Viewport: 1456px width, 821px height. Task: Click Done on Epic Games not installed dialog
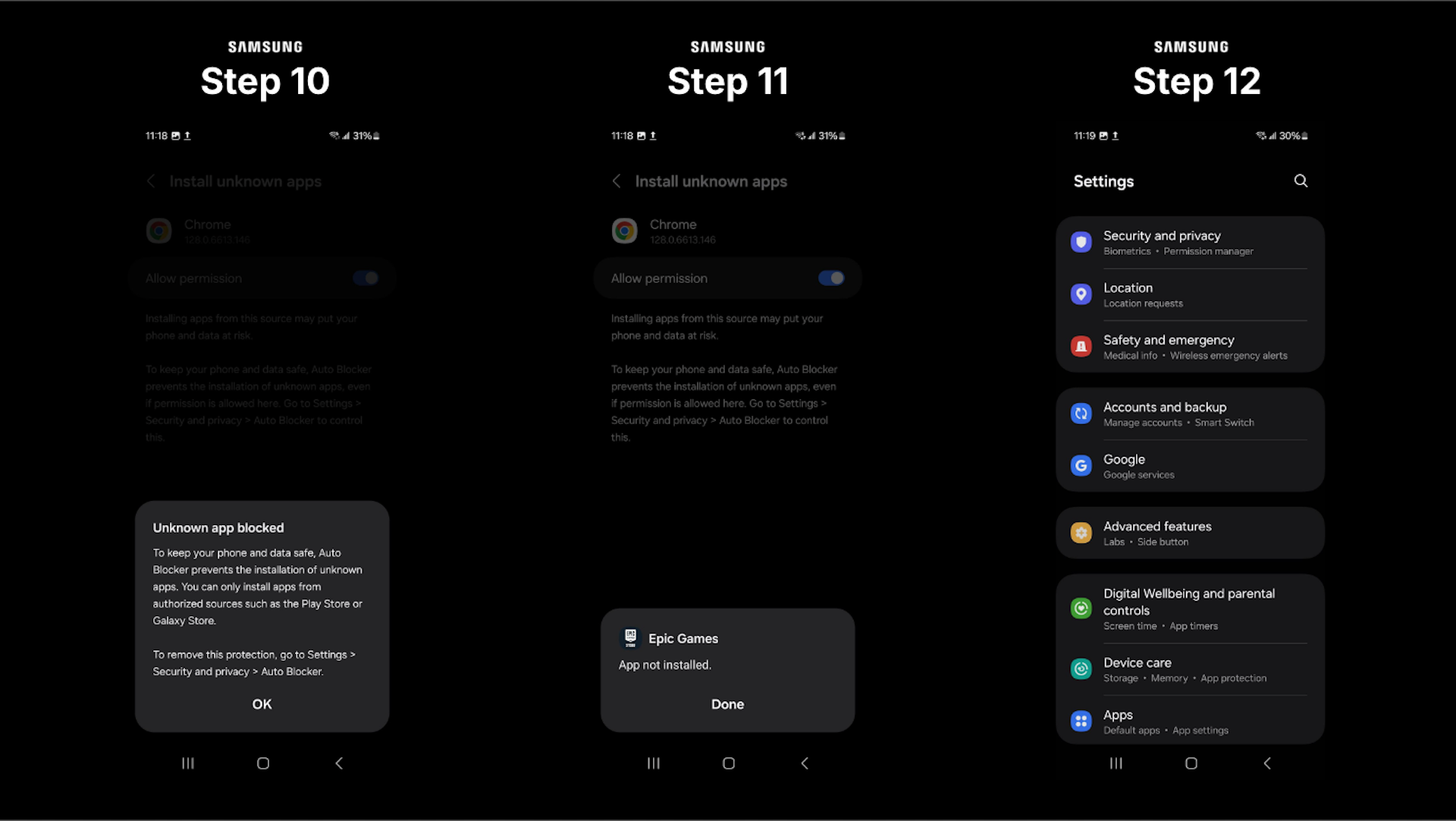tap(727, 704)
